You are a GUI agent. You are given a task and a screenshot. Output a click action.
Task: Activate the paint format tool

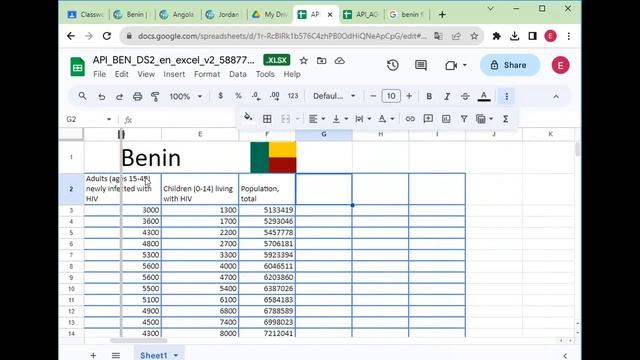155,97
